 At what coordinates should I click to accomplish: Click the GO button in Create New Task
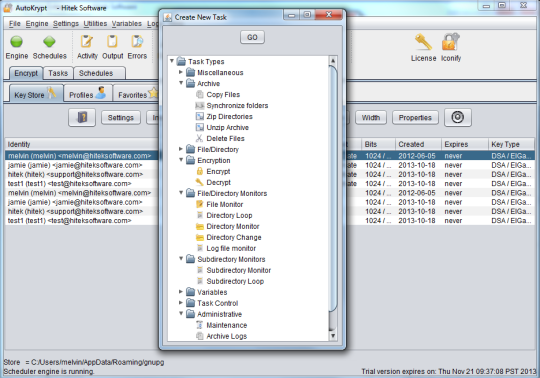(252, 37)
